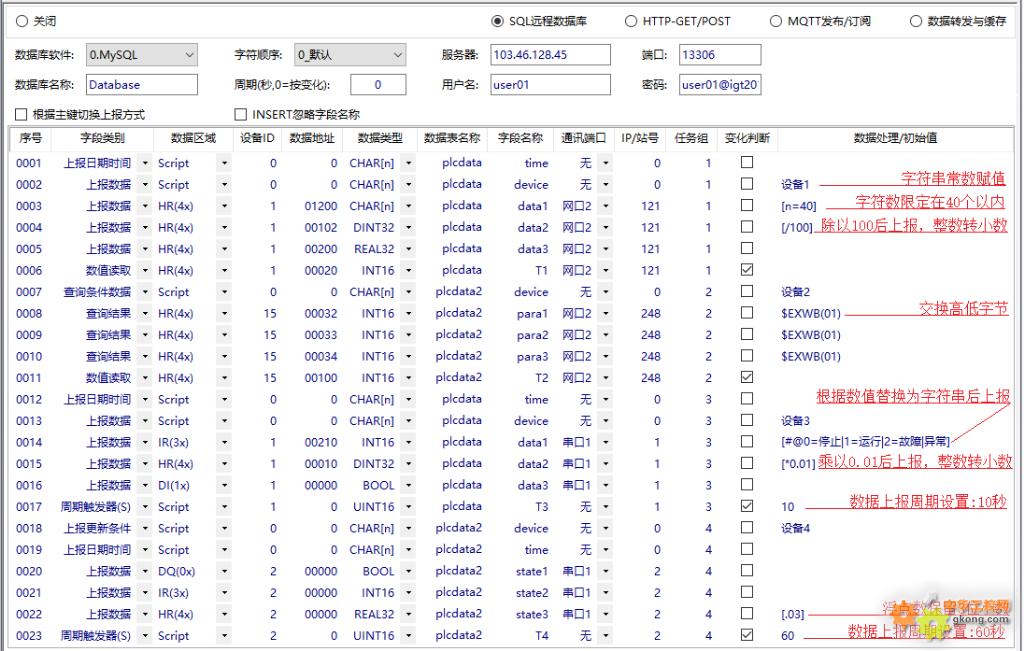
Task: Click the 用户名 user01 field
Action: pos(551,85)
